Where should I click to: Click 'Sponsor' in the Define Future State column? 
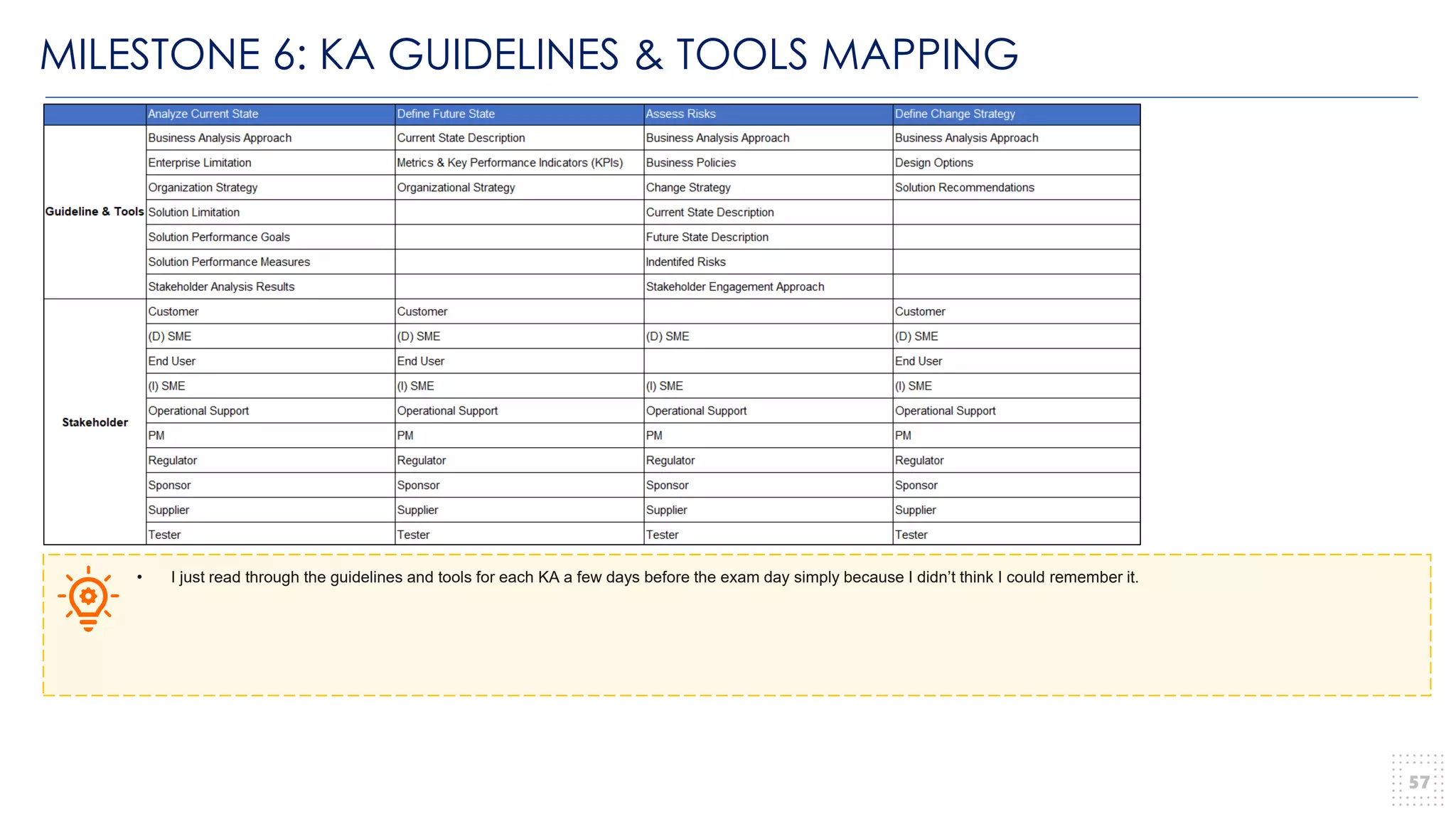click(519, 486)
